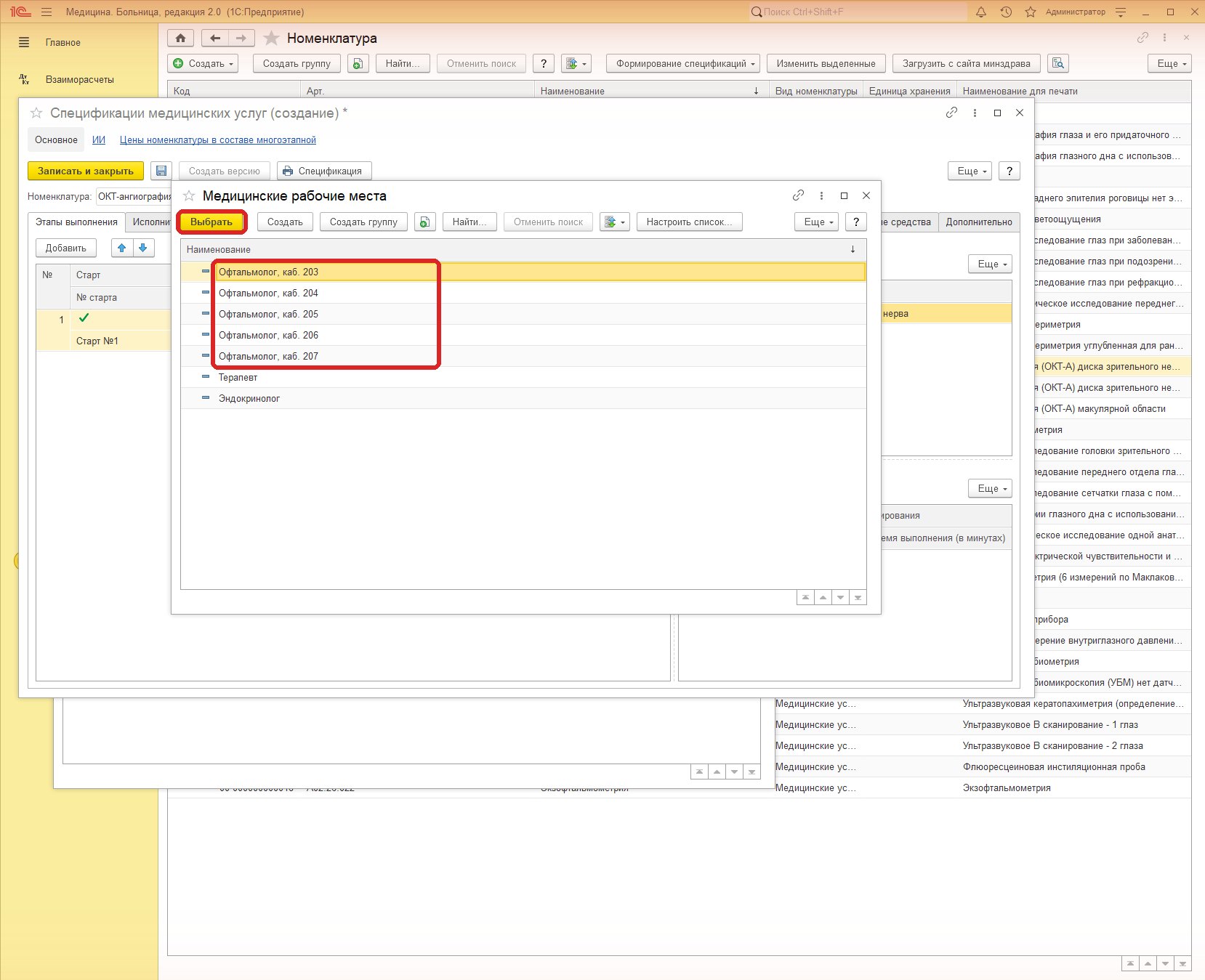Add Медицинские рабочие места to favorites star
Screen dimensions: 1205x980
(189, 195)
